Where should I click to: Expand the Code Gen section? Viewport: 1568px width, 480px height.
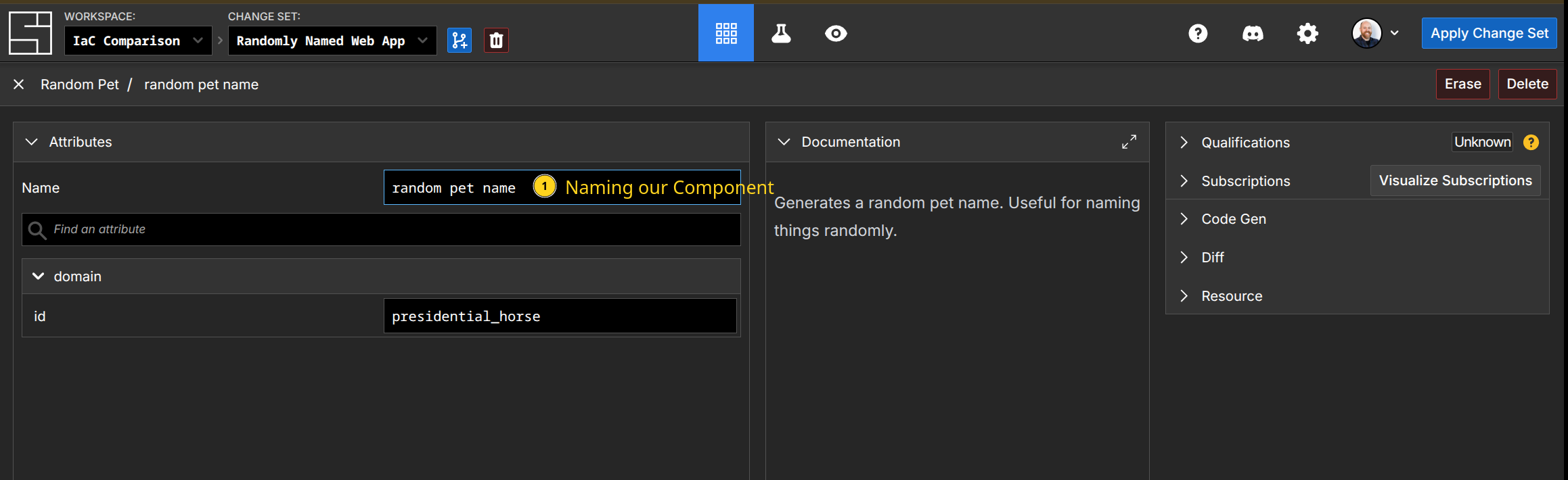pos(1184,219)
